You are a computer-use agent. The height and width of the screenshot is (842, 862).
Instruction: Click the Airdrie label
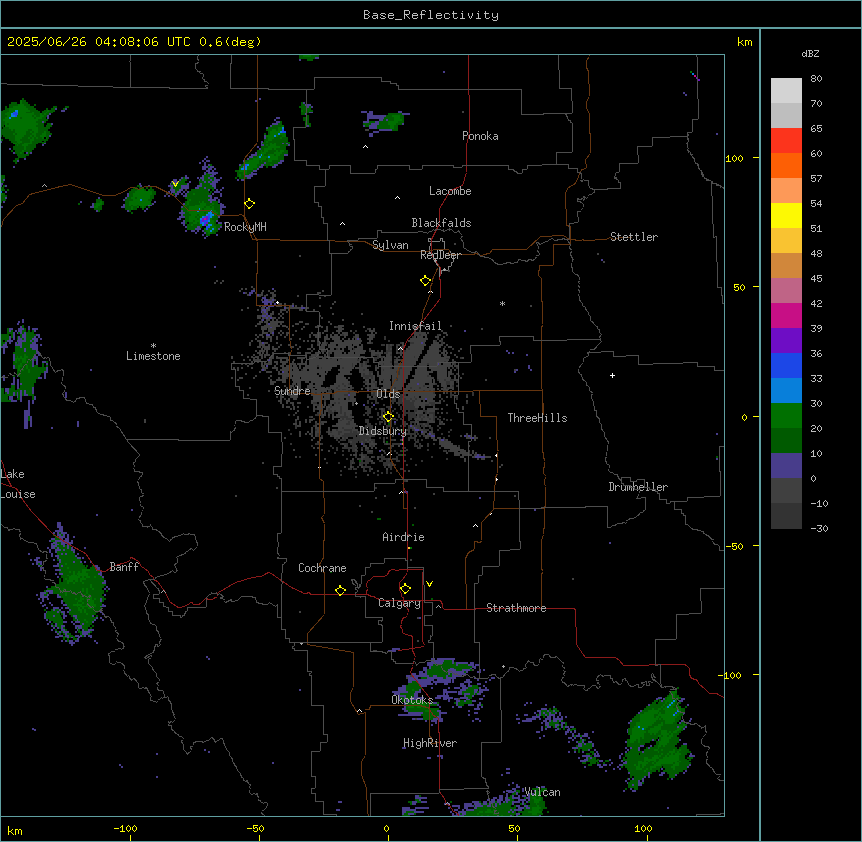[x=404, y=537]
